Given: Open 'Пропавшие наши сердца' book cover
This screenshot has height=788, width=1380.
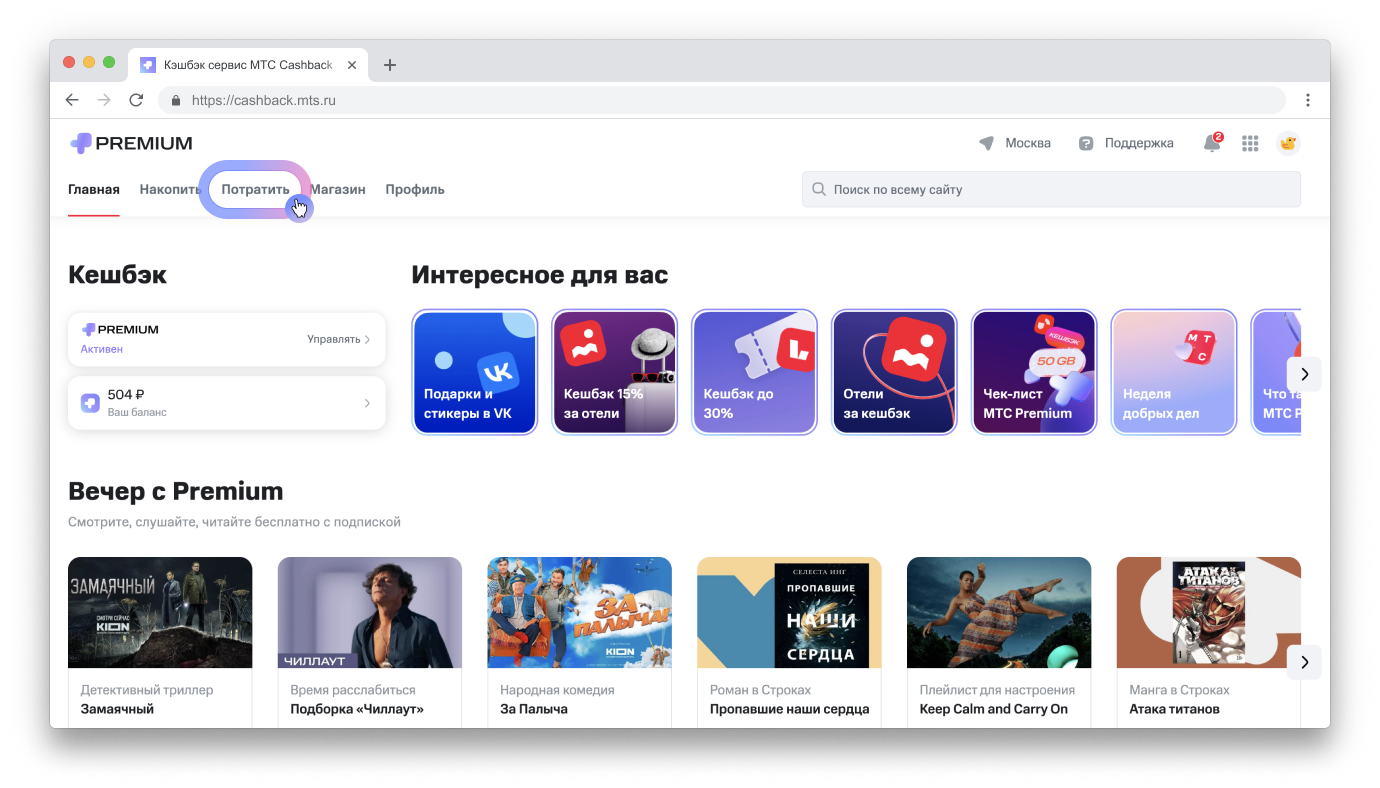Looking at the screenshot, I should coord(789,612).
